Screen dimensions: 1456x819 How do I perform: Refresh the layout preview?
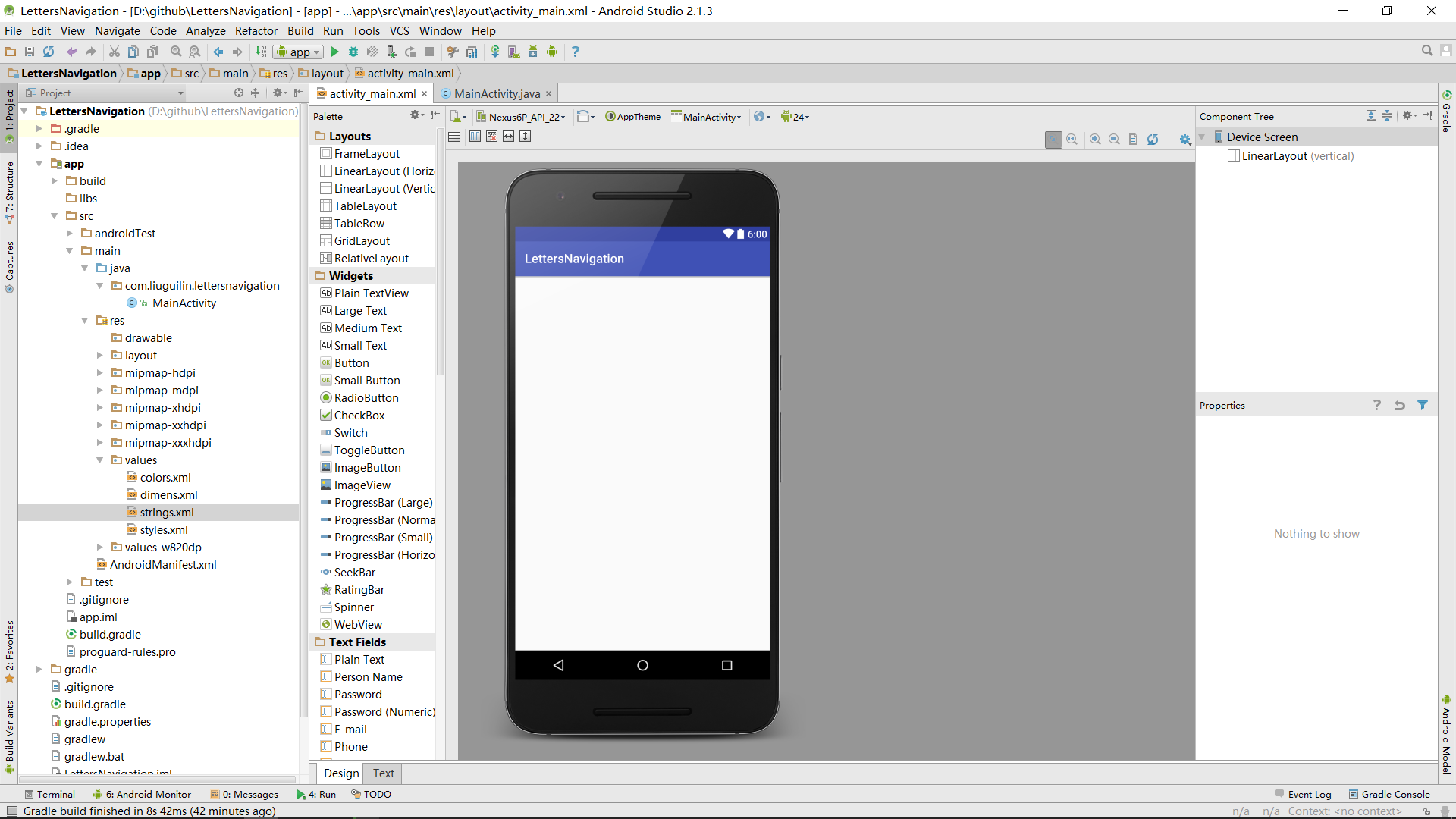coord(1153,140)
